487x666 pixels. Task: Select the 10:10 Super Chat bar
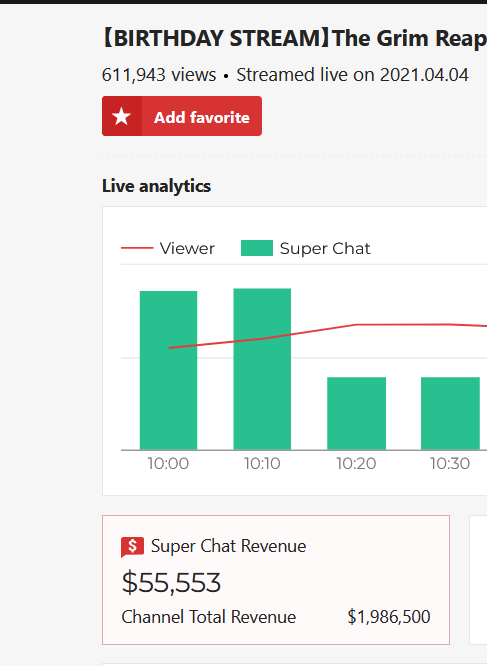tap(262, 369)
